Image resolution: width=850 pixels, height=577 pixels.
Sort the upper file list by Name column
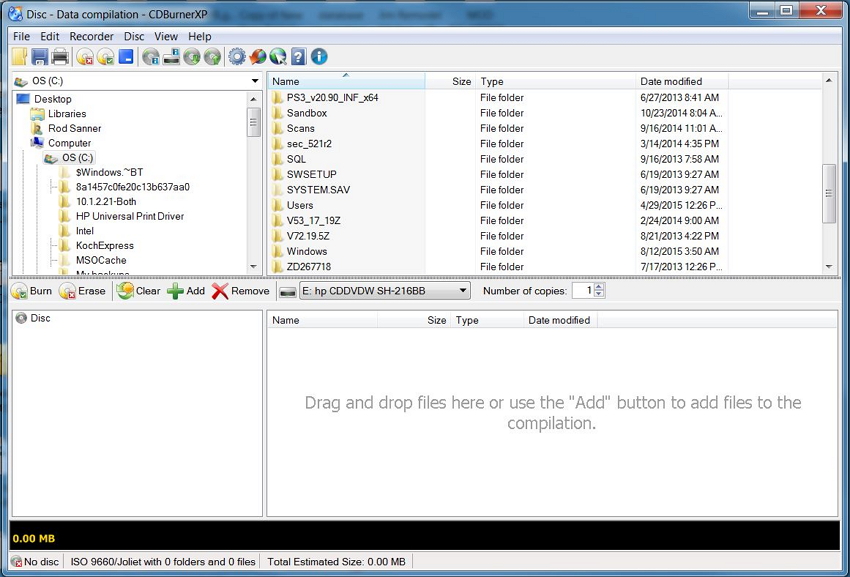pyautogui.click(x=346, y=81)
